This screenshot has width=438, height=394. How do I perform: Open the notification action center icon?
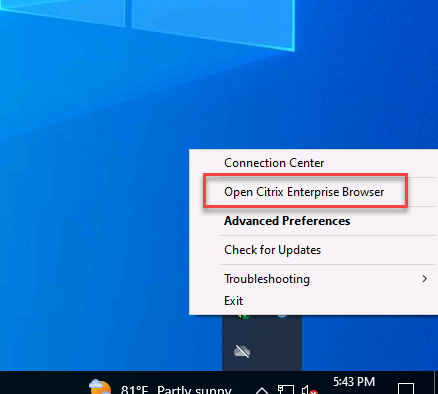click(x=406, y=389)
